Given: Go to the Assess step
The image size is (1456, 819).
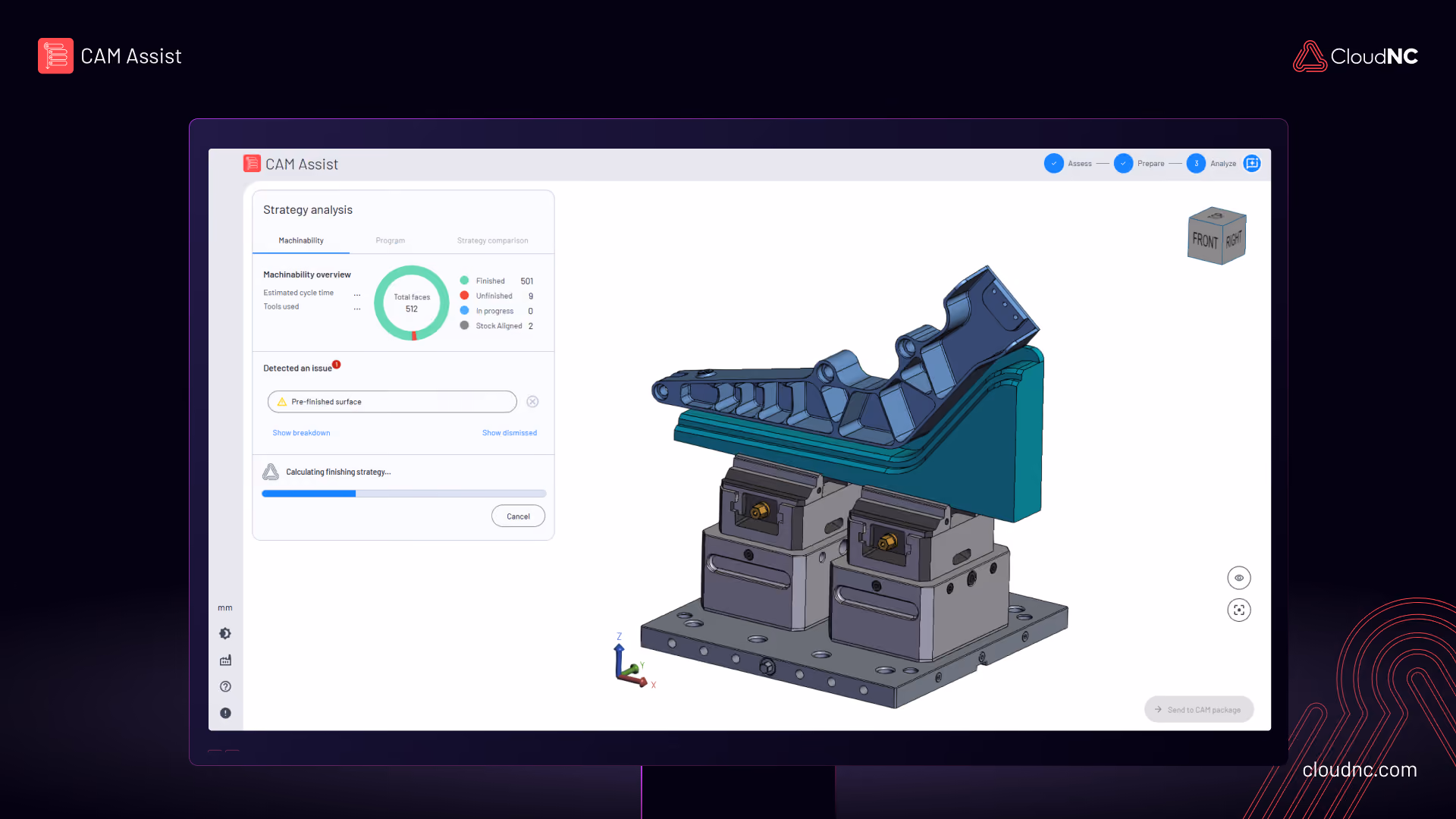Looking at the screenshot, I should pos(1068,163).
